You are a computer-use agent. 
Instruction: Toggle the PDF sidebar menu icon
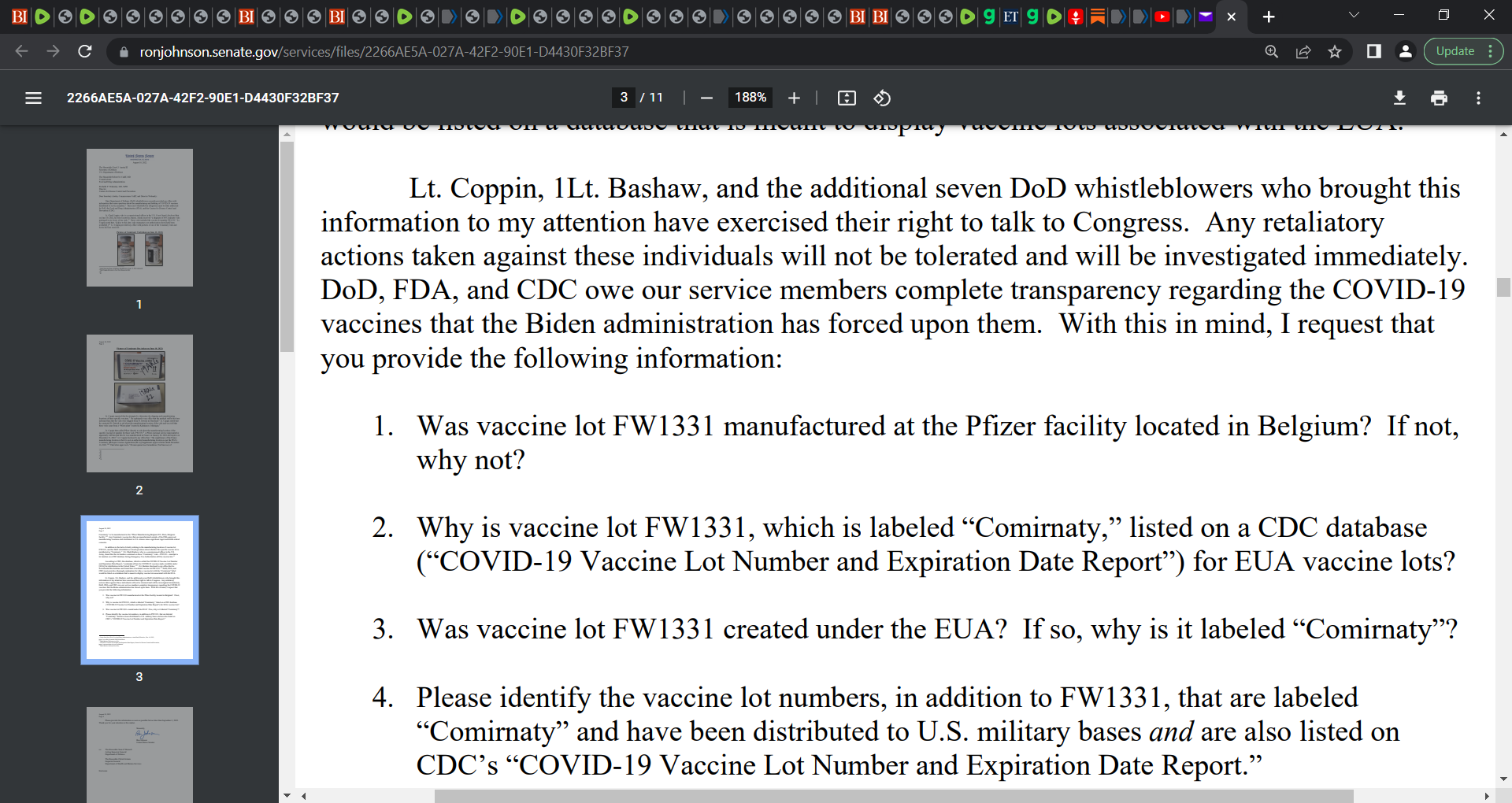coord(33,98)
